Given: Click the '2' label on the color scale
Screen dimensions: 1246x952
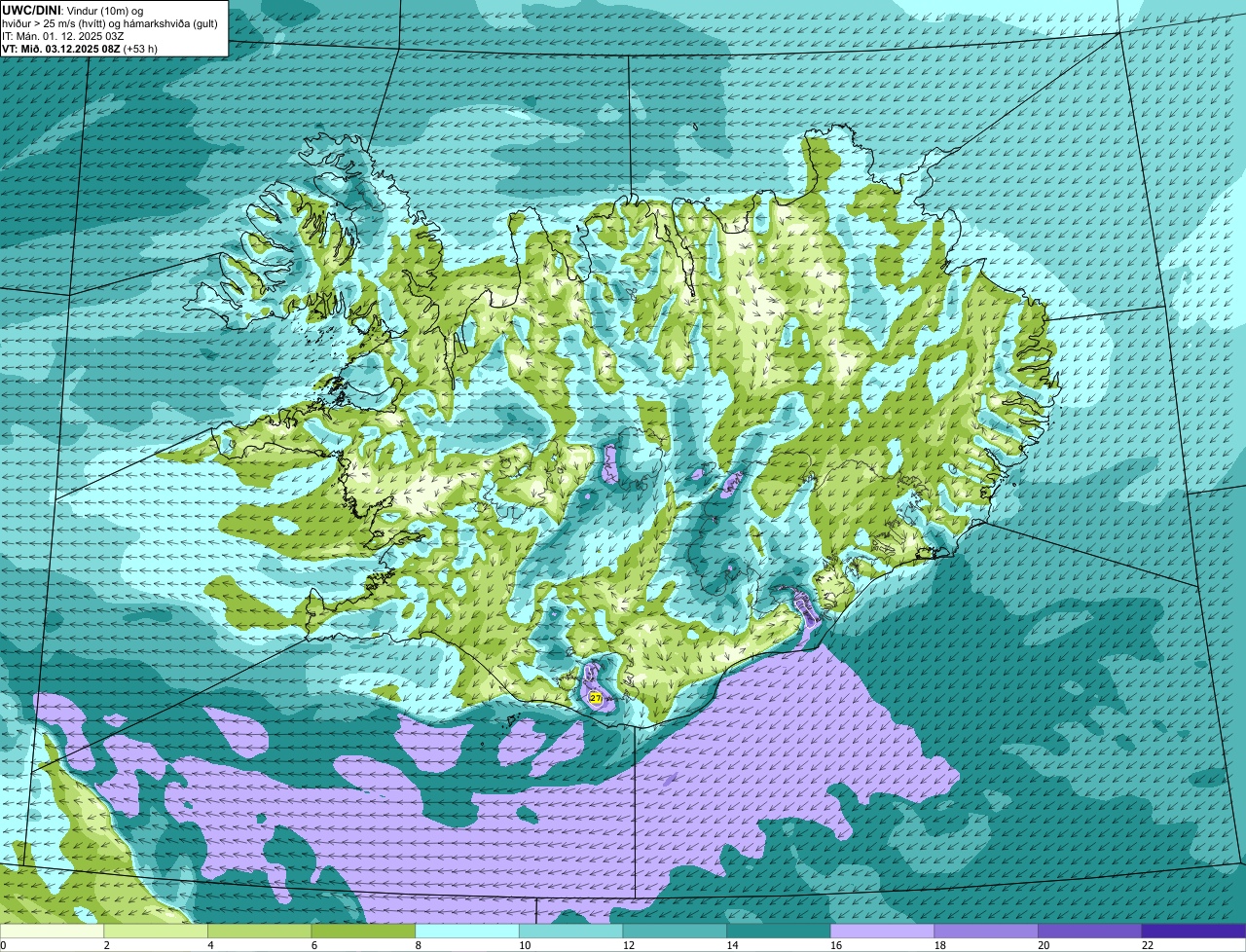Looking at the screenshot, I should (x=106, y=945).
